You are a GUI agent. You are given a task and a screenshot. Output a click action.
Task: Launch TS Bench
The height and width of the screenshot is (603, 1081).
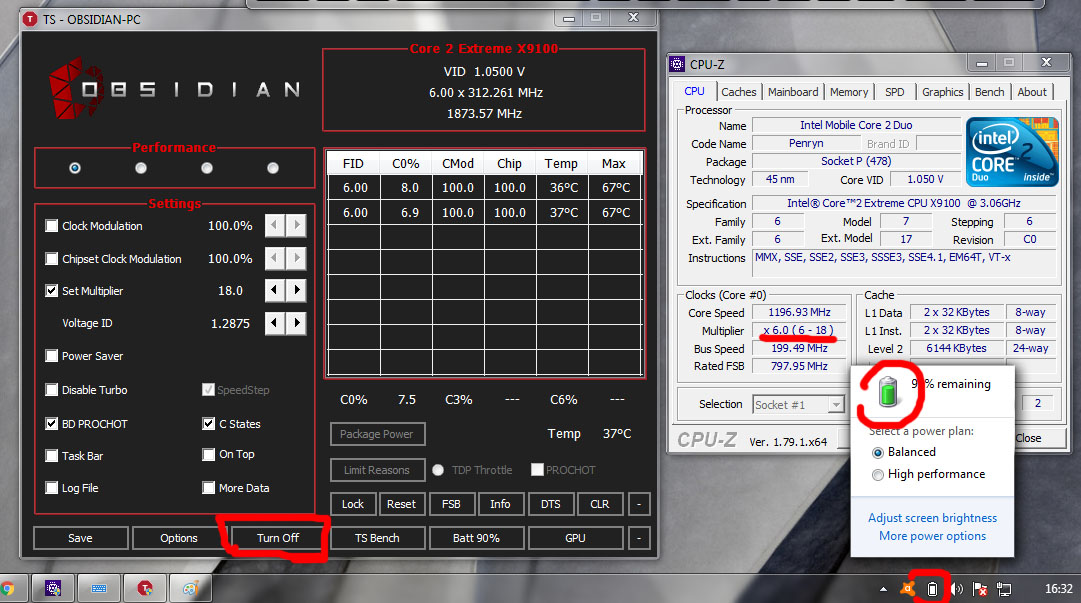tap(377, 538)
